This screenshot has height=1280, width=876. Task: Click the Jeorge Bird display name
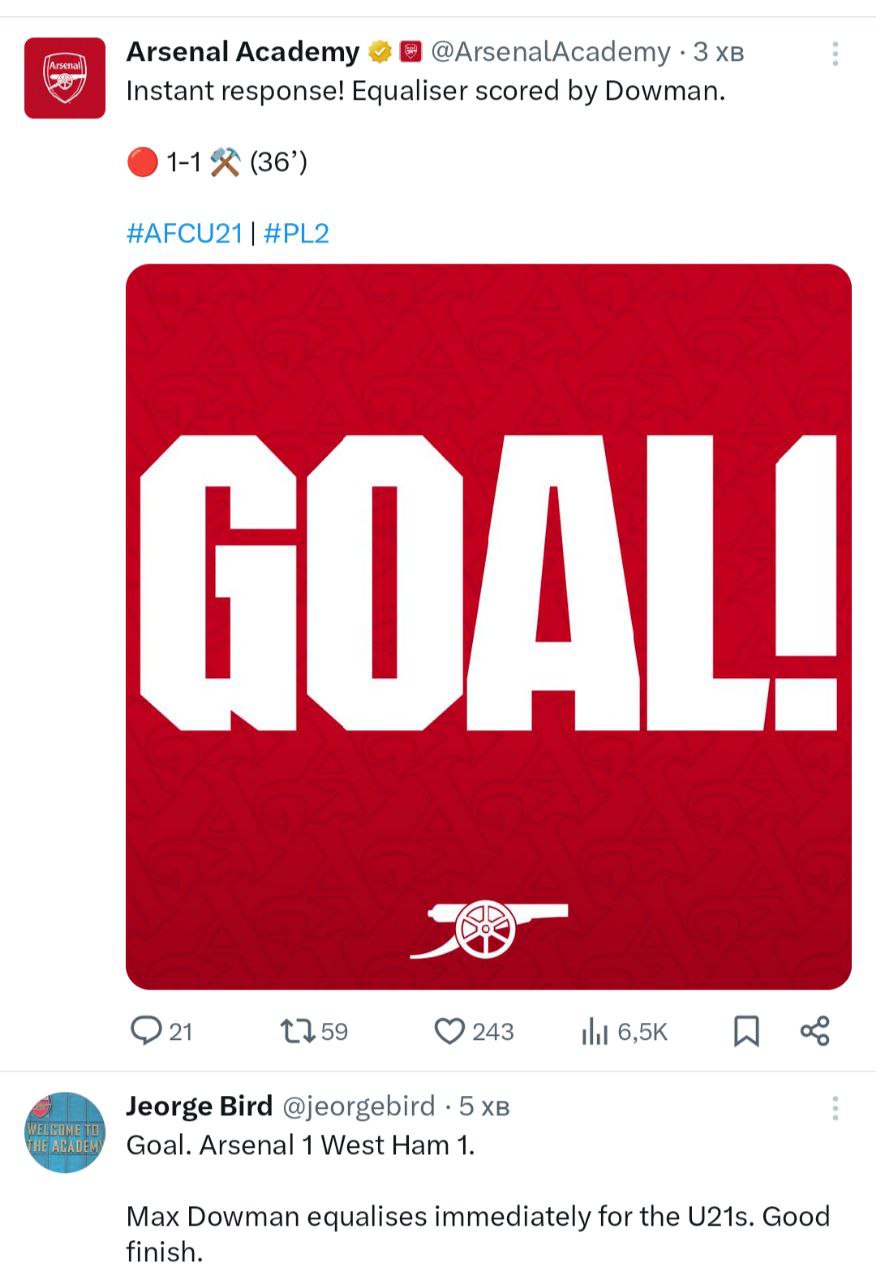pyautogui.click(x=199, y=1106)
